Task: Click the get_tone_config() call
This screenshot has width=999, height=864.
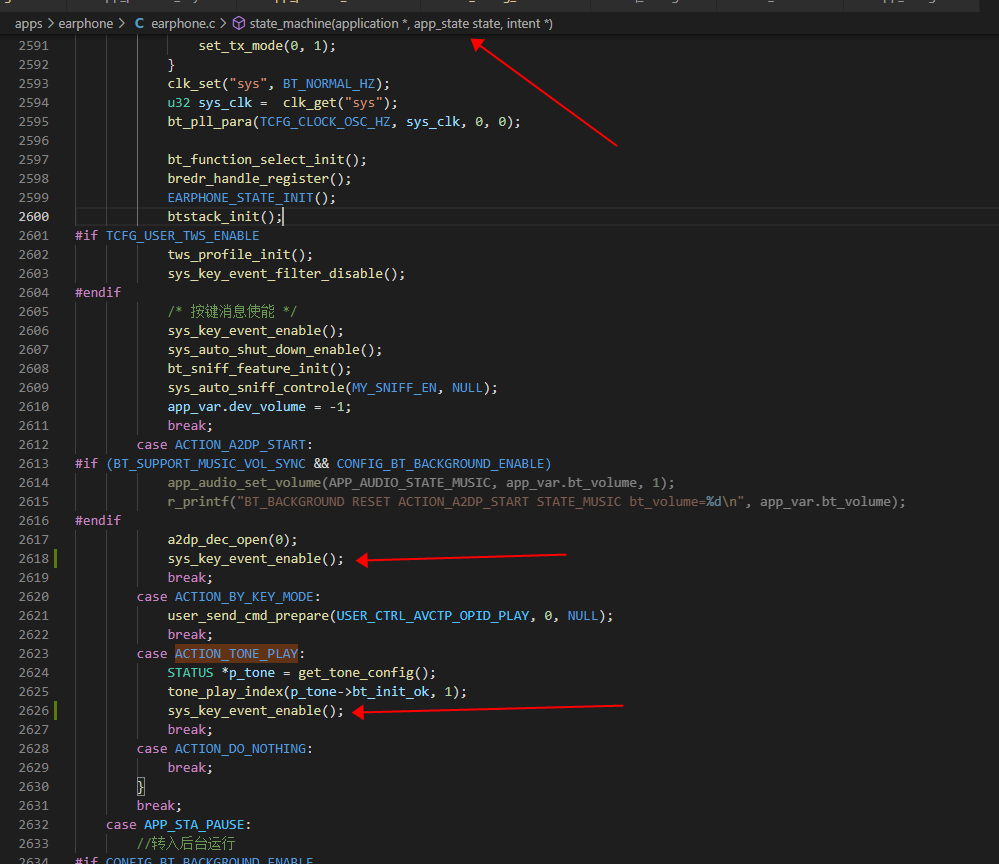Action: 367,673
